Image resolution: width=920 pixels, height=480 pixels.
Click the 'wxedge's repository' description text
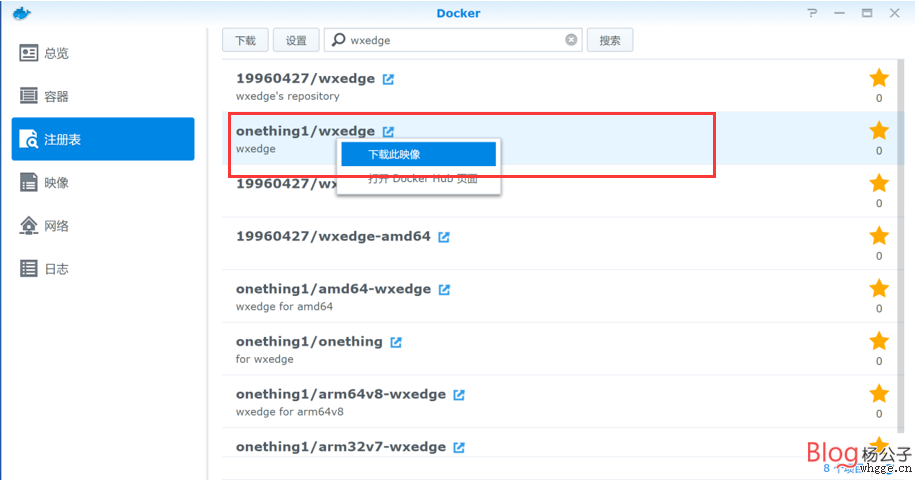coord(288,96)
